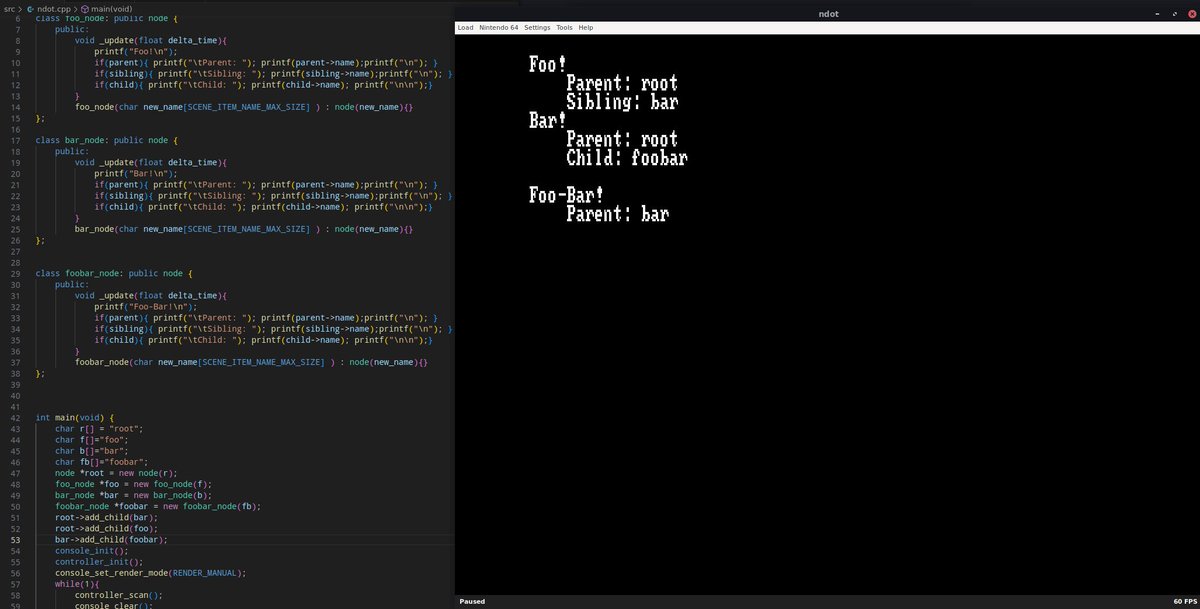Click "node *root = new node(r);"

118,473
